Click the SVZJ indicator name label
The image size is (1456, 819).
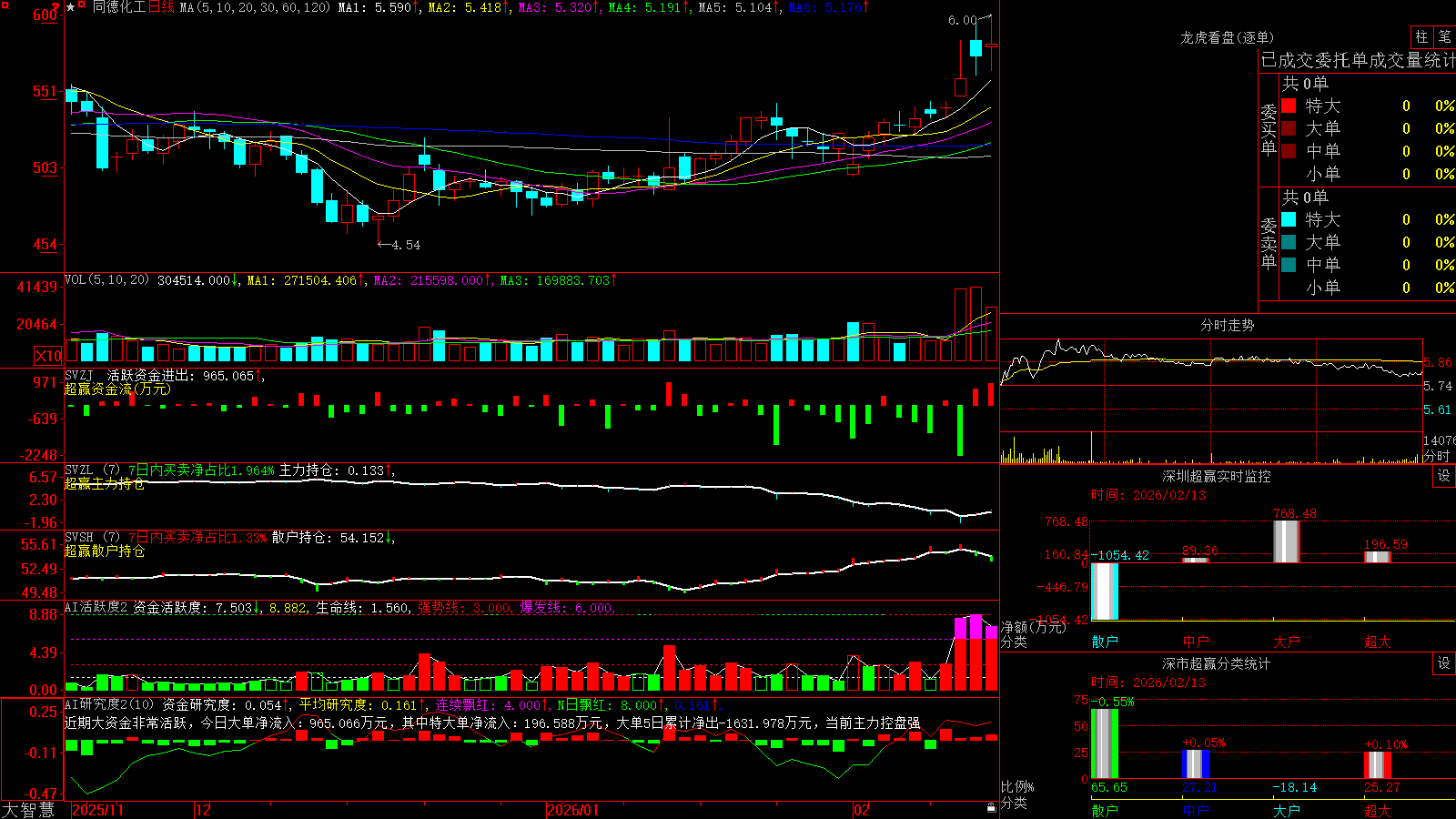point(79,375)
